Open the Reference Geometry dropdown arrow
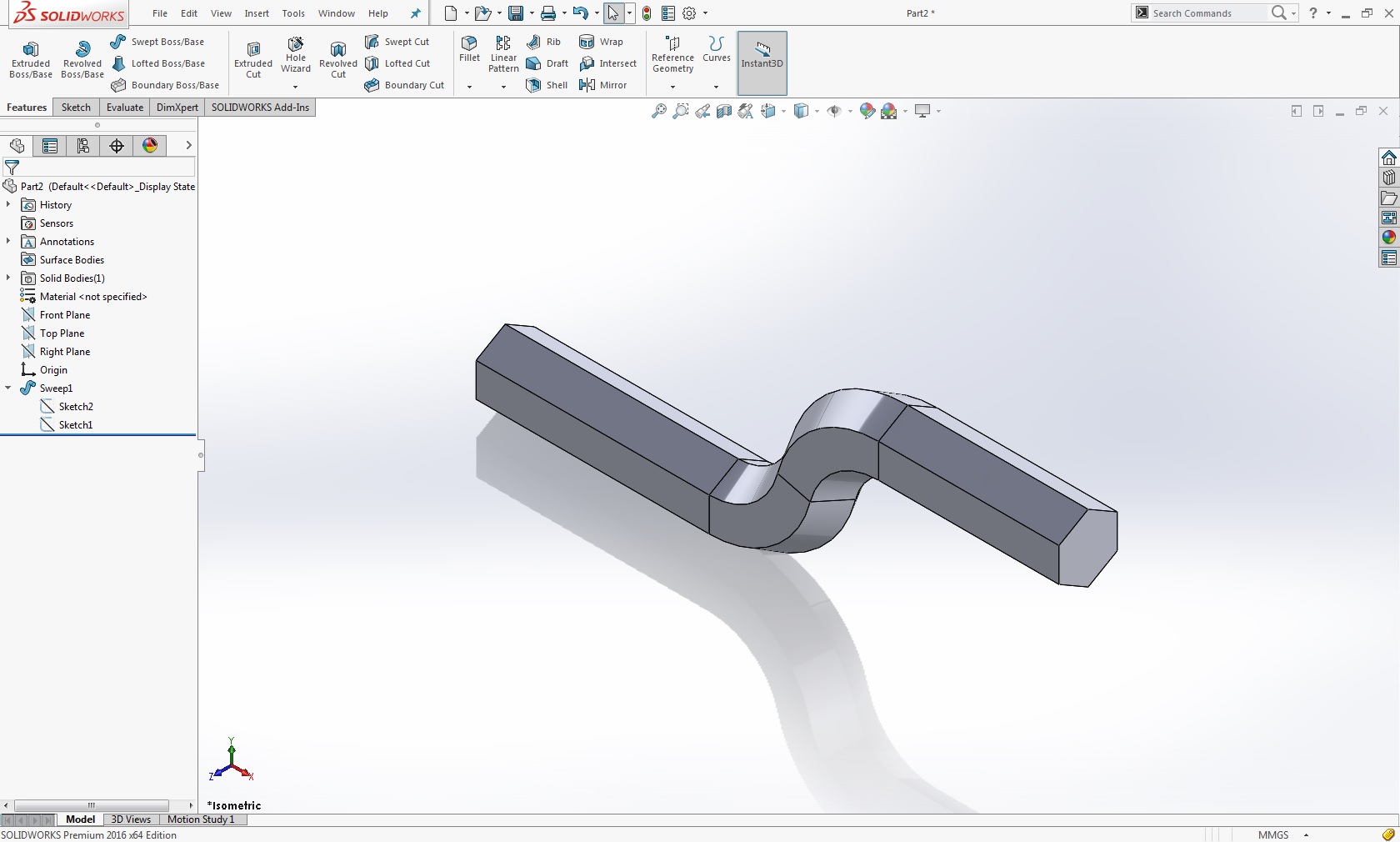This screenshot has height=842, width=1400. pos(672,87)
